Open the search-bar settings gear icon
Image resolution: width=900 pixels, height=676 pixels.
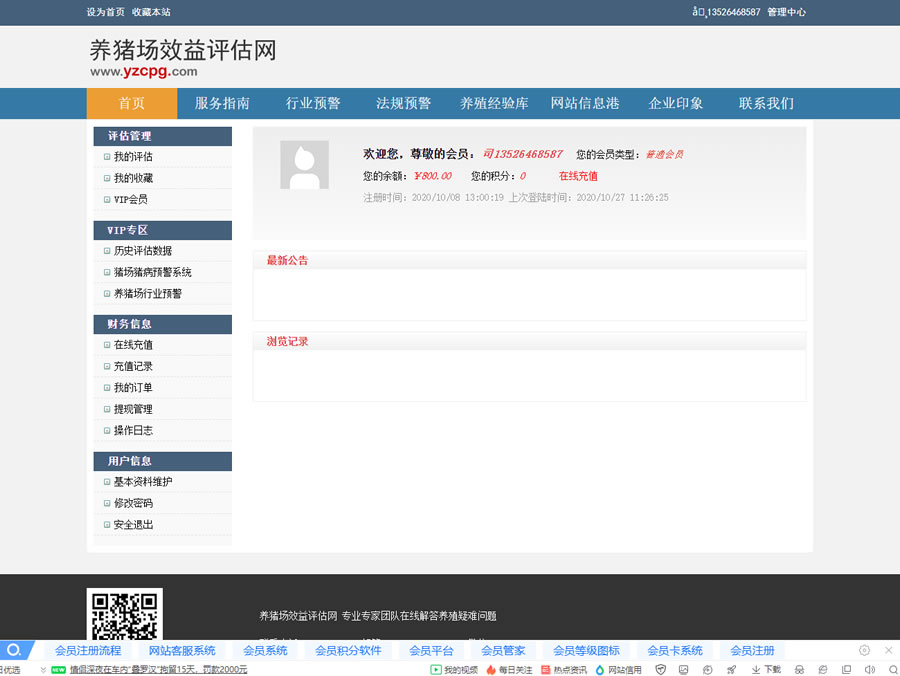click(864, 650)
